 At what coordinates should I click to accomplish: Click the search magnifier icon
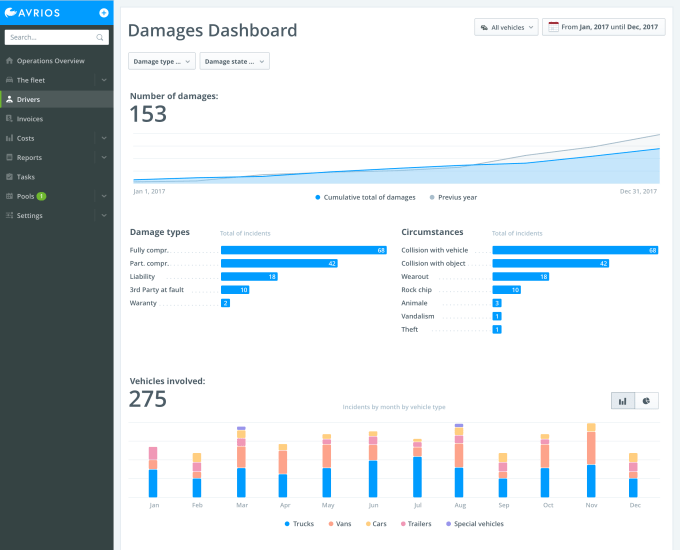click(x=101, y=38)
